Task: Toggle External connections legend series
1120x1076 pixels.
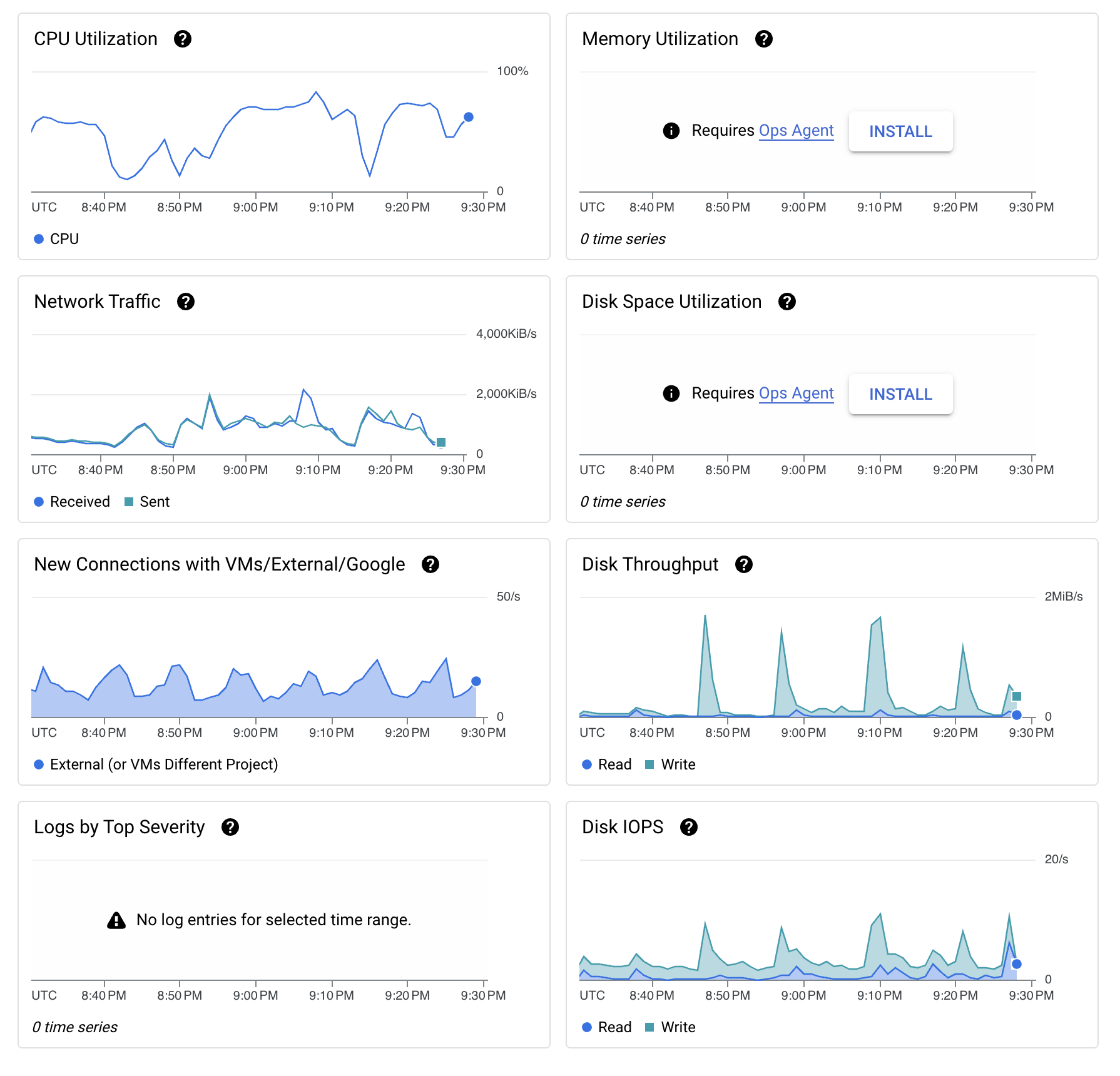Action: point(156,764)
